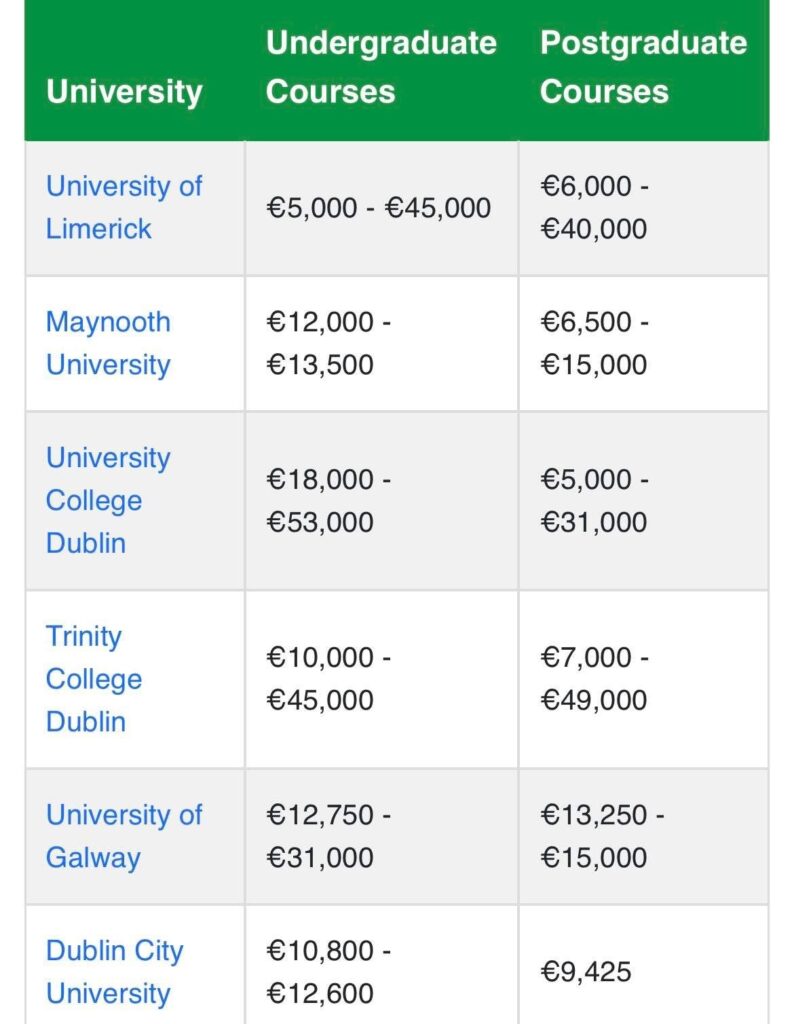The width and height of the screenshot is (794, 1024).
Task: Open the Trinity College Dublin link
Action: point(94,679)
